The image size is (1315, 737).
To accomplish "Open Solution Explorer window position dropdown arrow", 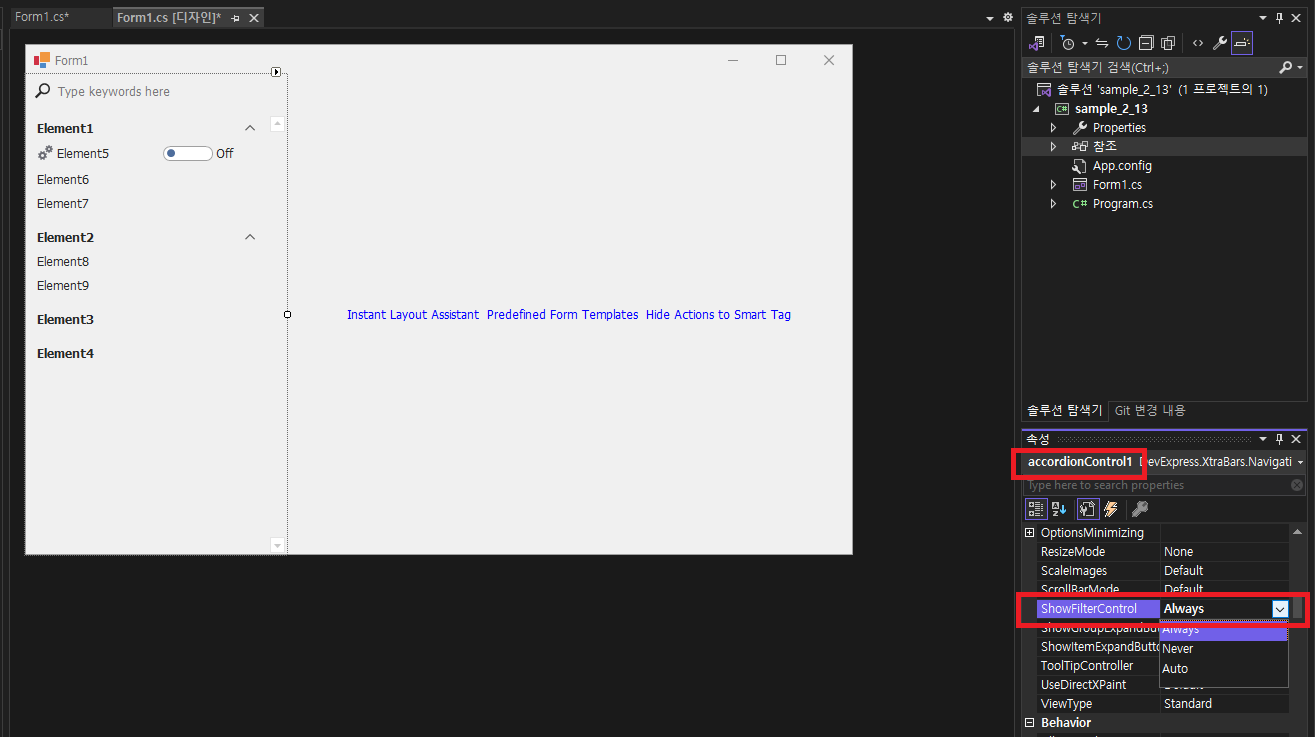I will tap(1262, 18).
